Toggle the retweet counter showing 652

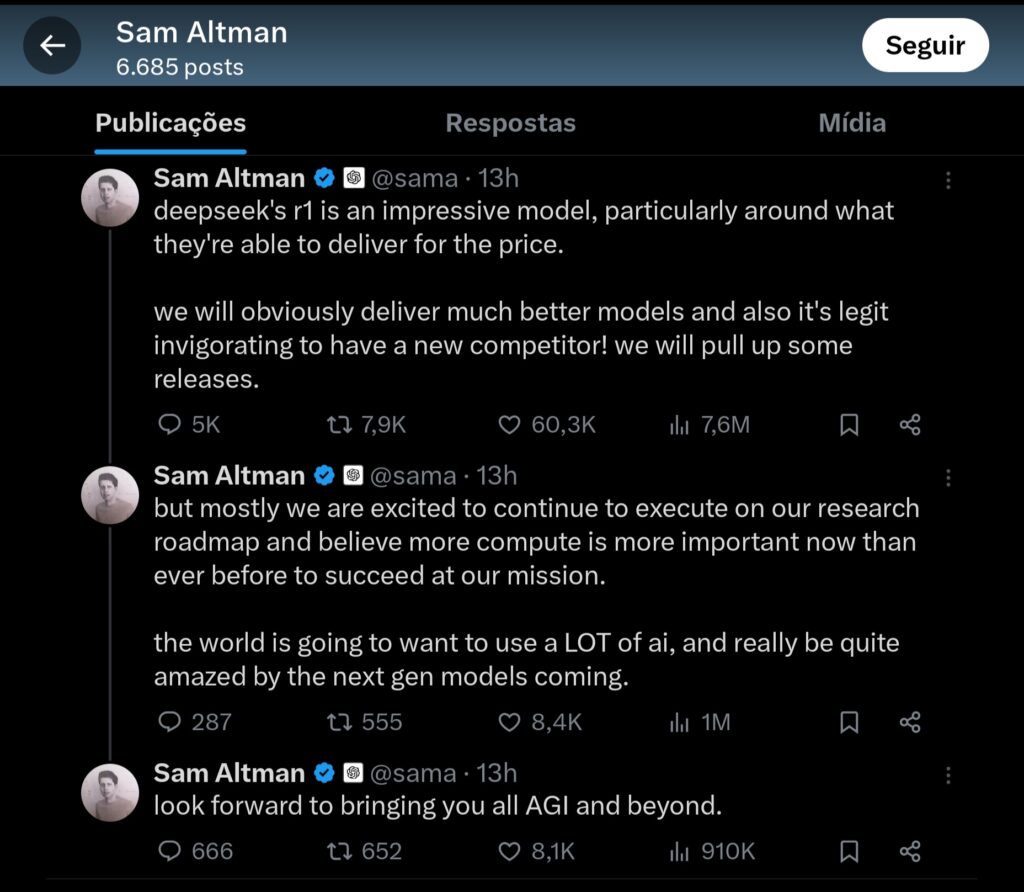pyautogui.click(x=340, y=851)
